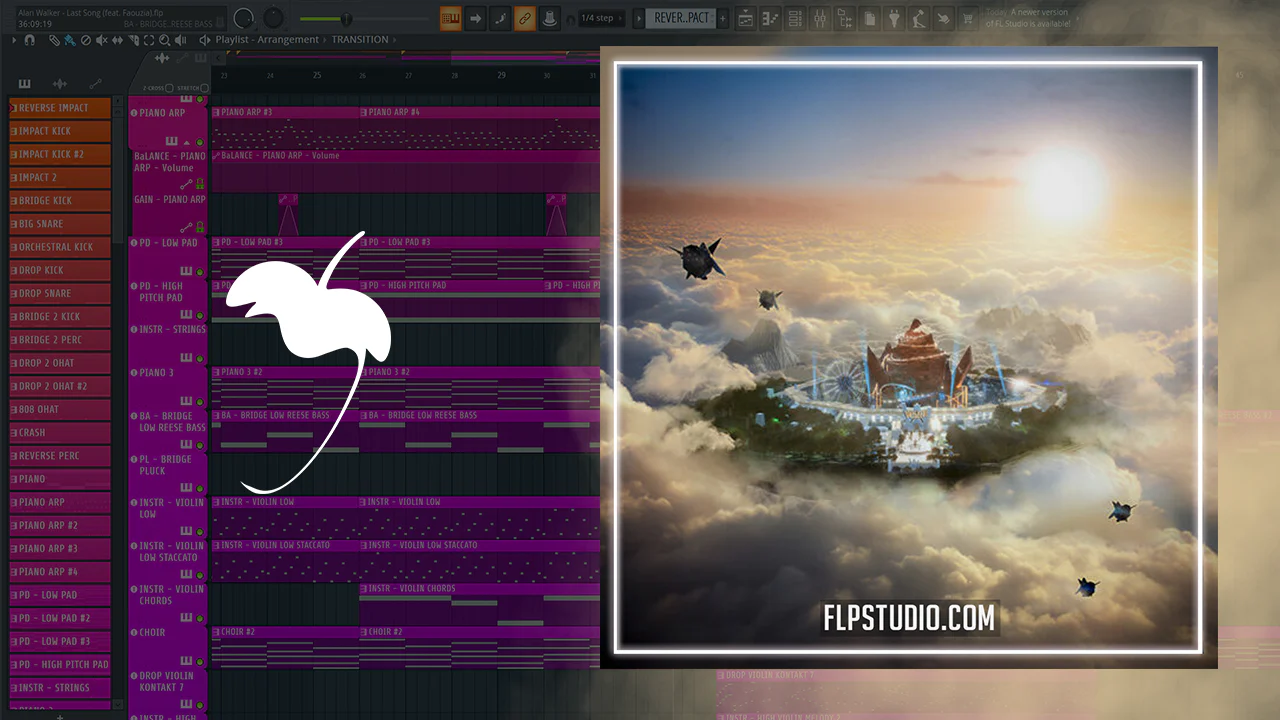
Task: Select the Playback tool in playlist toolbar
Action: [x=180, y=40]
